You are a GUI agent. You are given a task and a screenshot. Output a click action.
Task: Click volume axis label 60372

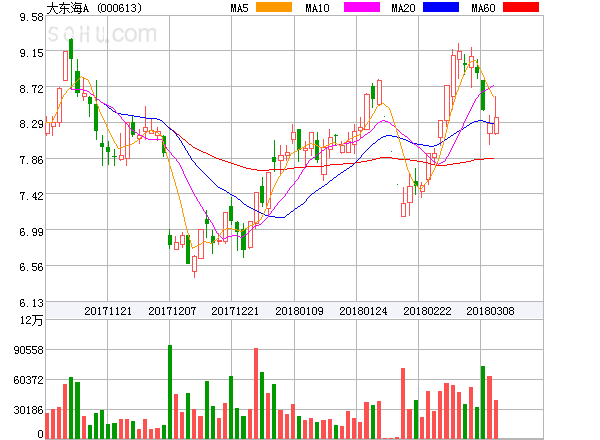[x=29, y=380]
